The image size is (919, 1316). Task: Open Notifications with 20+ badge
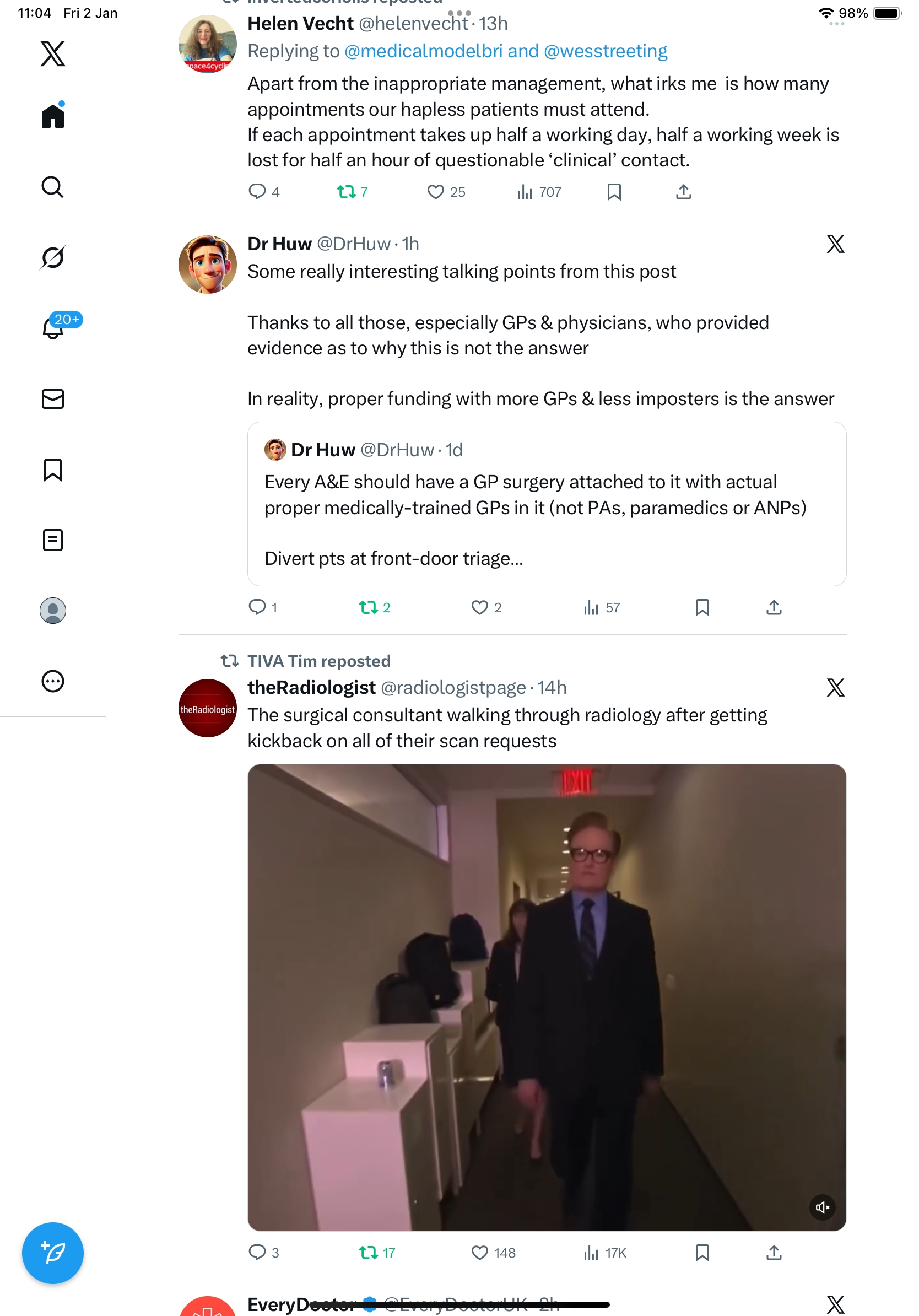pyautogui.click(x=53, y=328)
